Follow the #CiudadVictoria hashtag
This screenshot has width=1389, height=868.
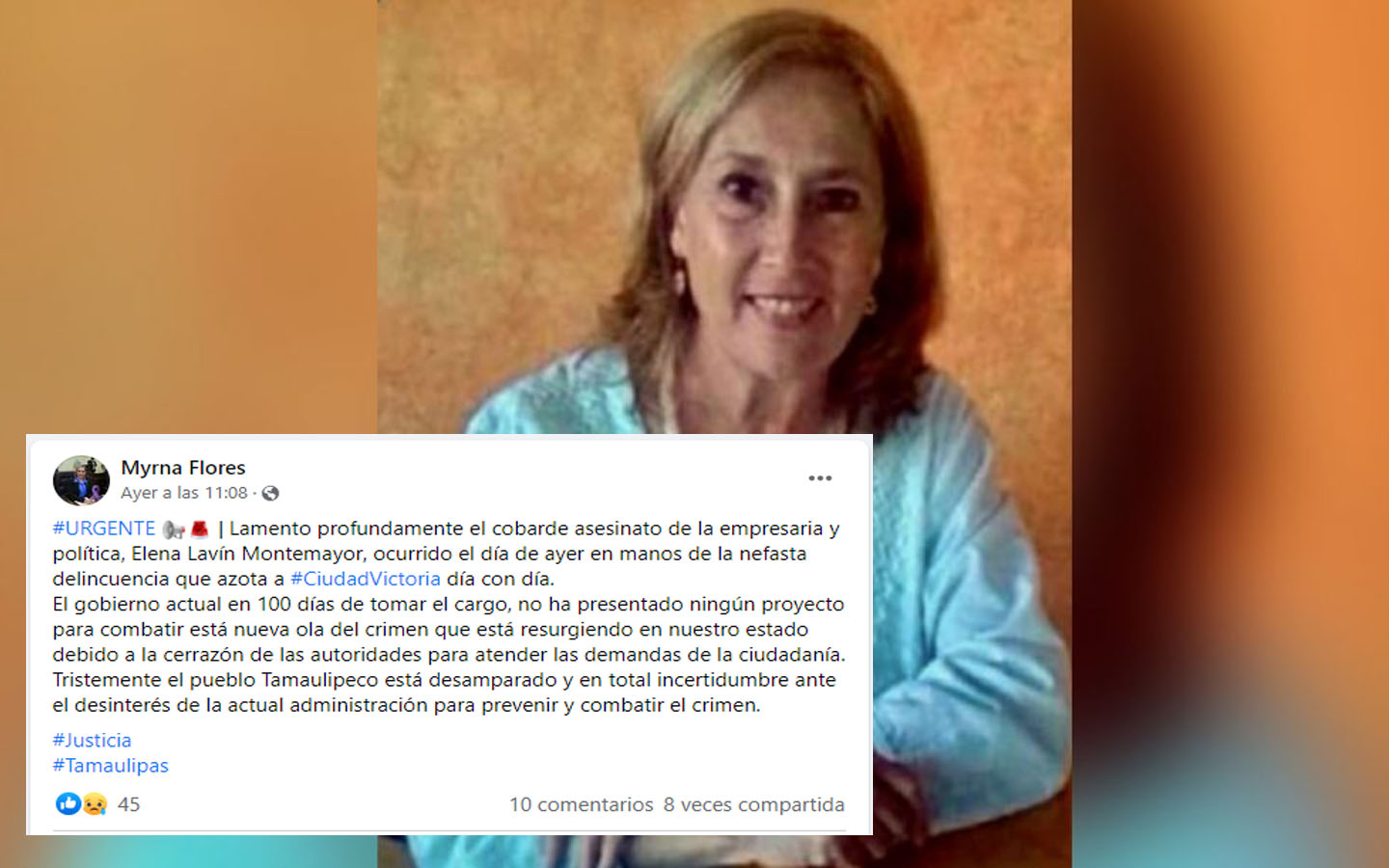366,579
